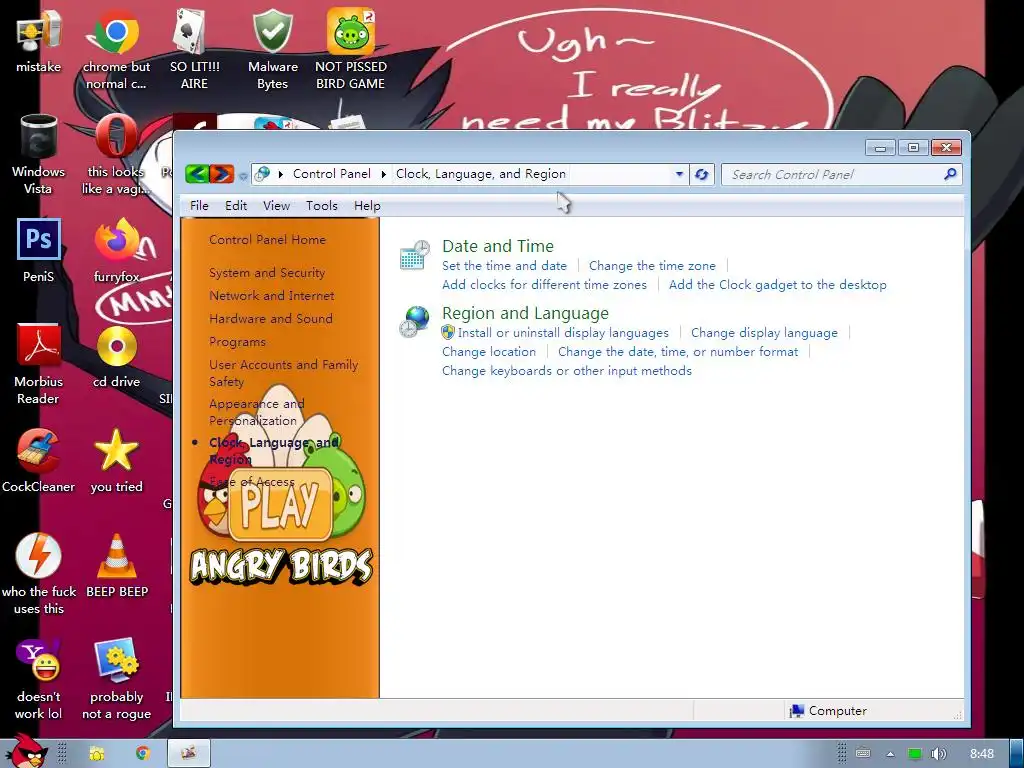Open the Yahoo 'doesn't work lol' icon
1024x768 pixels.
(39, 679)
